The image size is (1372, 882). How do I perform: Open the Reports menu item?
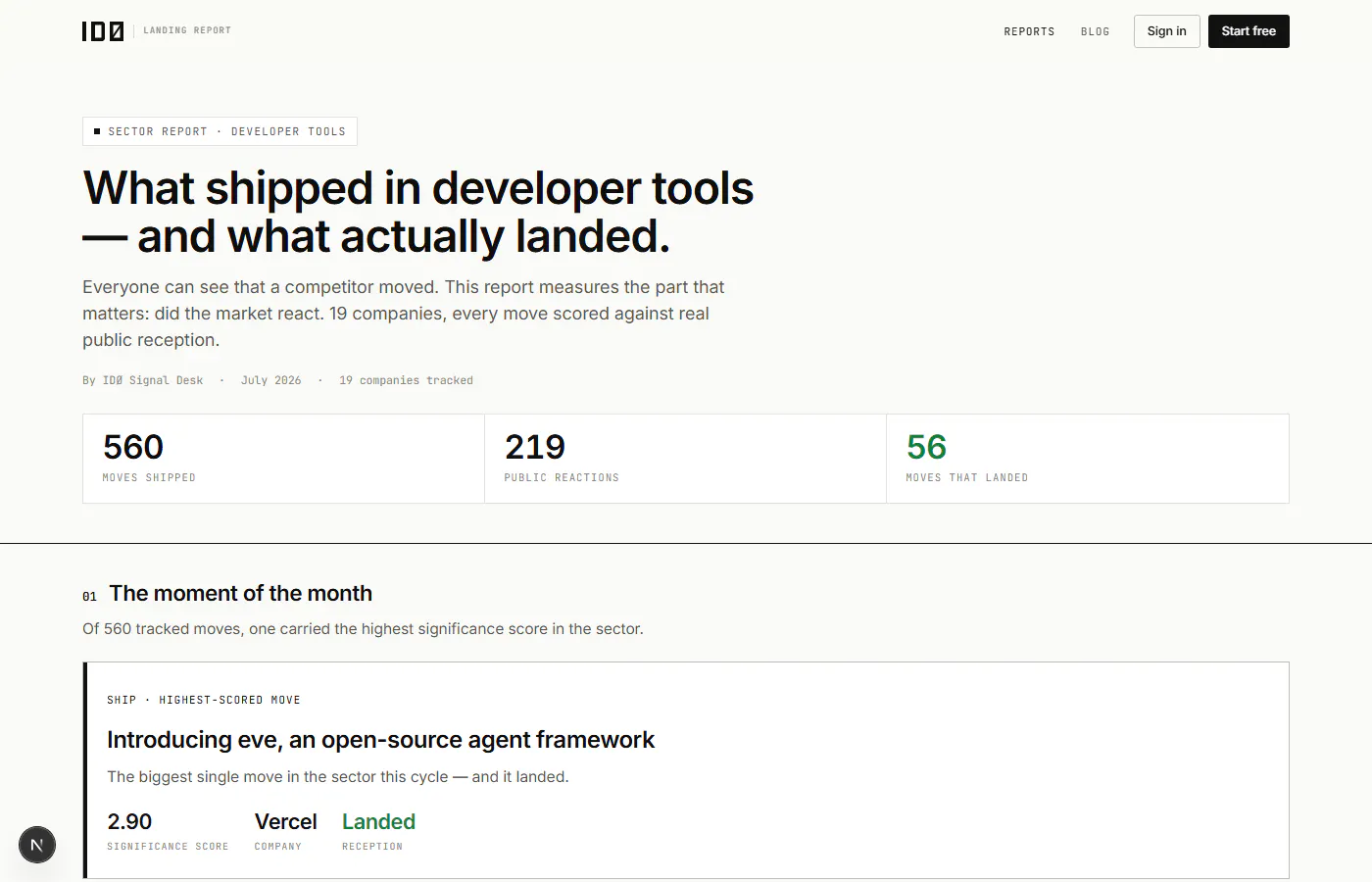[x=1029, y=31]
